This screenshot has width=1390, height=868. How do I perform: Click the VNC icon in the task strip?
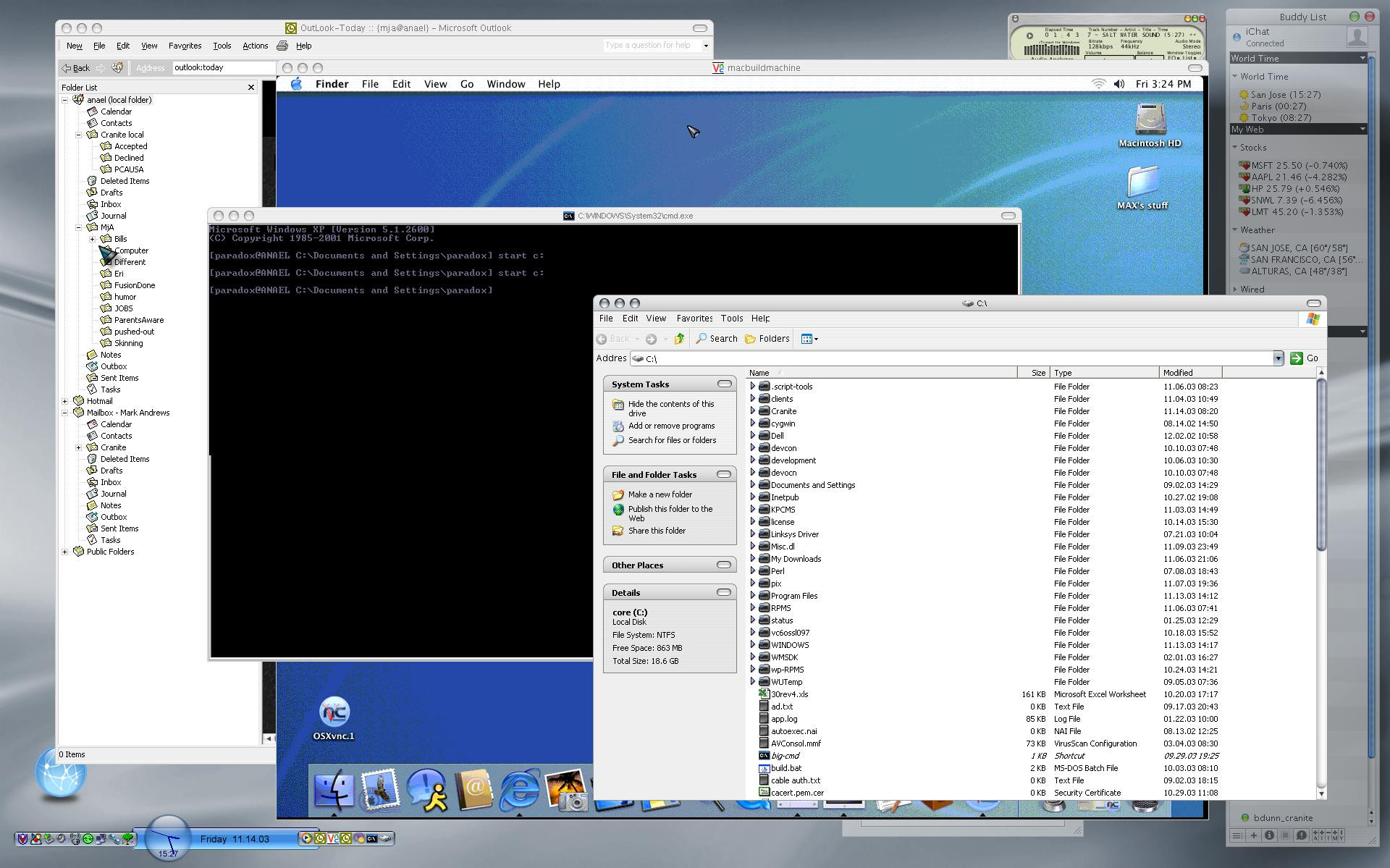[x=333, y=838]
